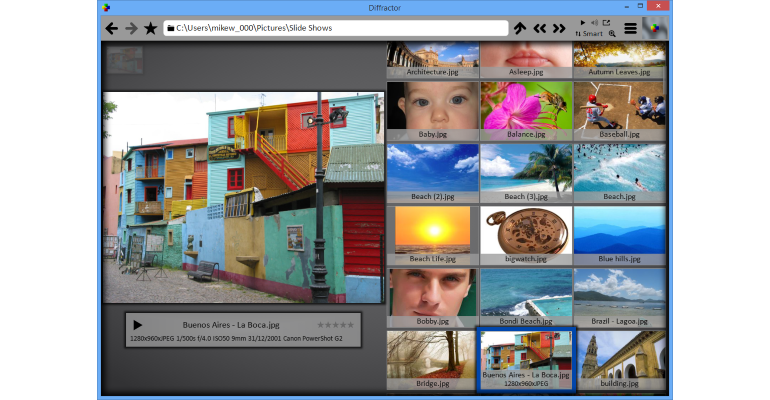Open the Smart sort order dropdown
Viewport: 770px width, 400px height.
[589, 34]
